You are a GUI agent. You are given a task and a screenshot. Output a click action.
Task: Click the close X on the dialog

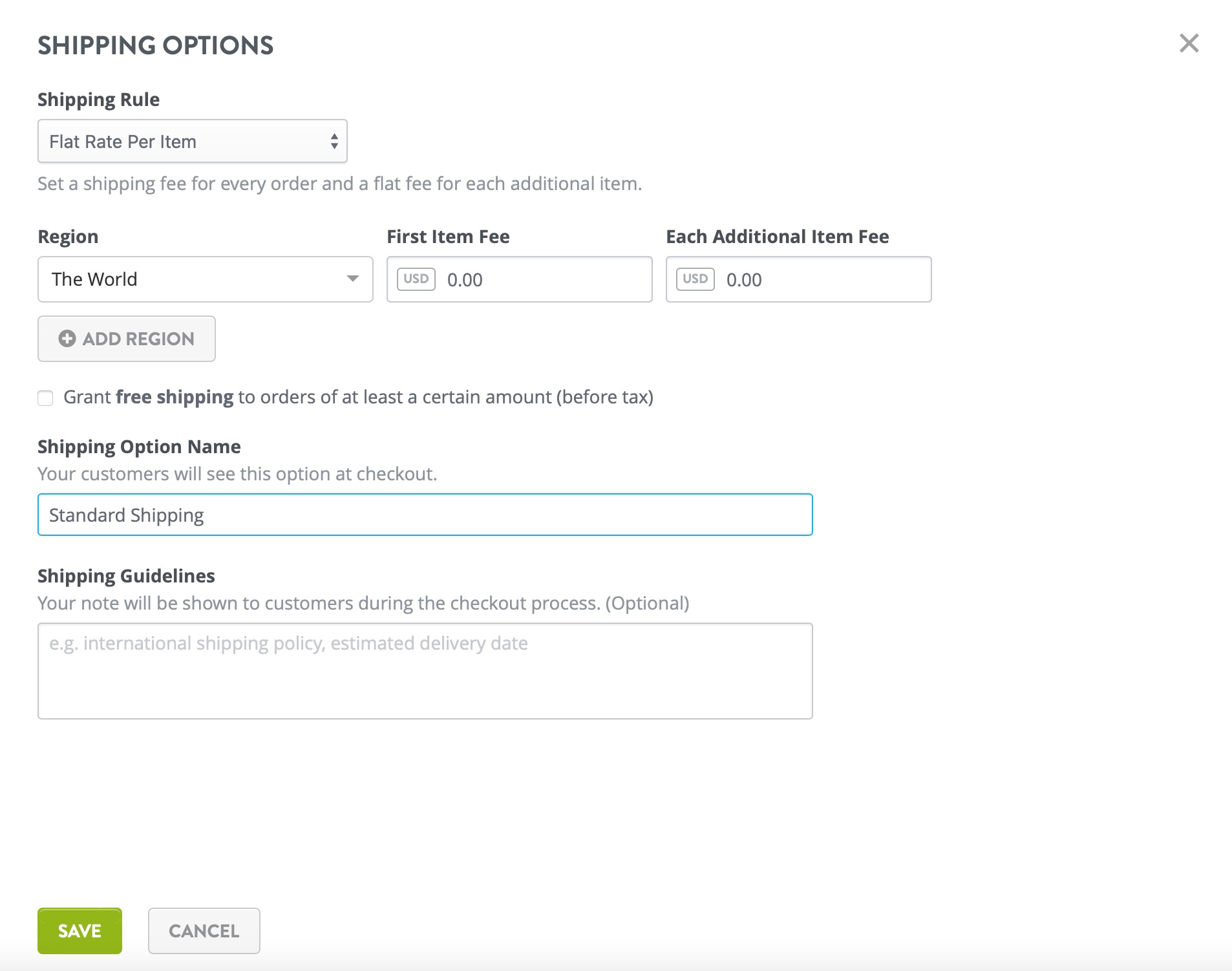1189,43
